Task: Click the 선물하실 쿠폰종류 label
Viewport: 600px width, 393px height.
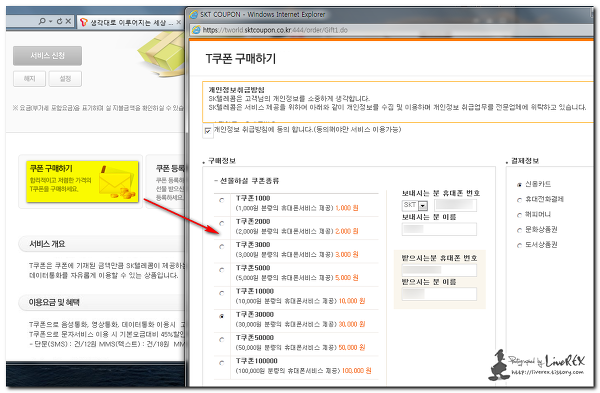Action: [x=249, y=181]
